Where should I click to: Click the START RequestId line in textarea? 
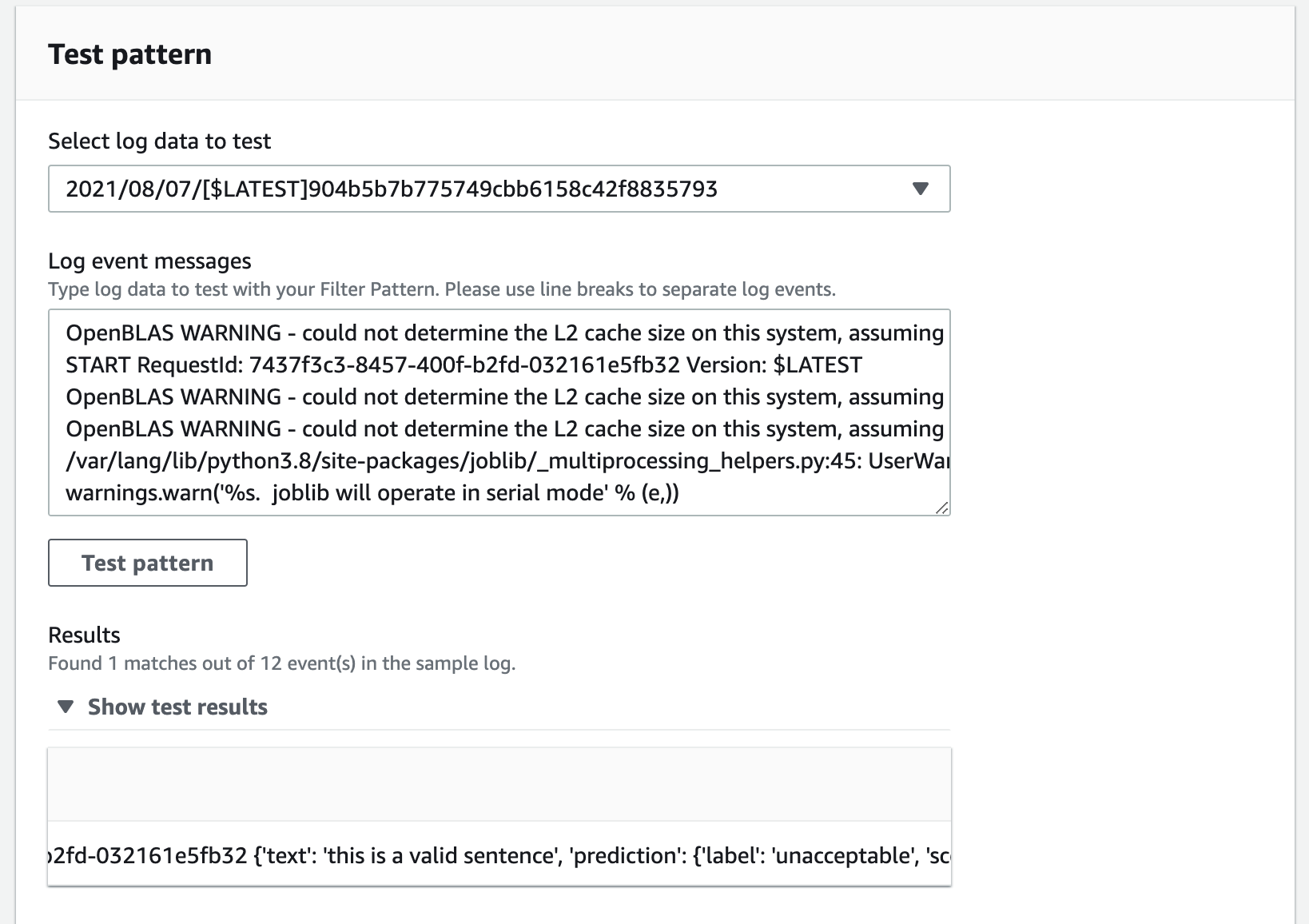(464, 365)
